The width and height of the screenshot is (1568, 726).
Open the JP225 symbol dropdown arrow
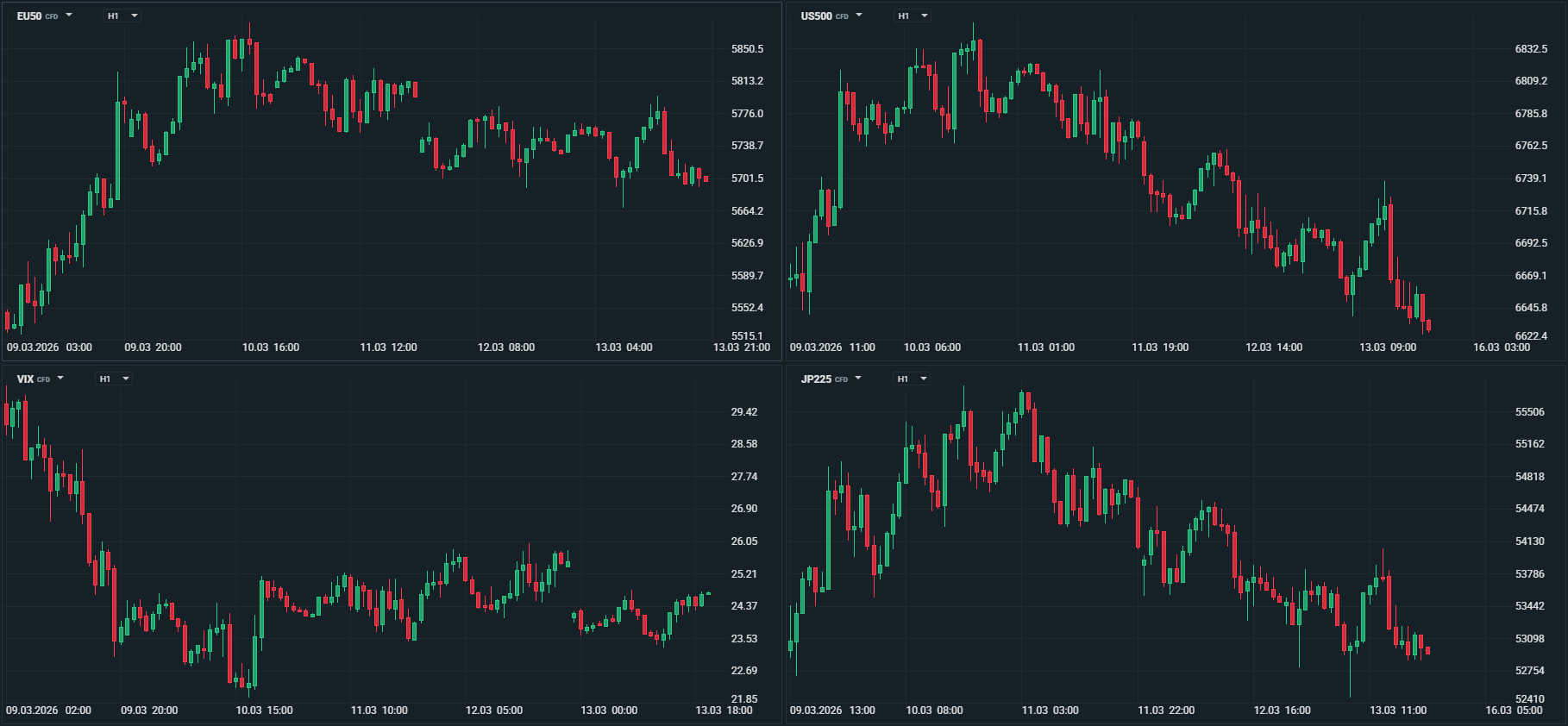[x=858, y=379]
